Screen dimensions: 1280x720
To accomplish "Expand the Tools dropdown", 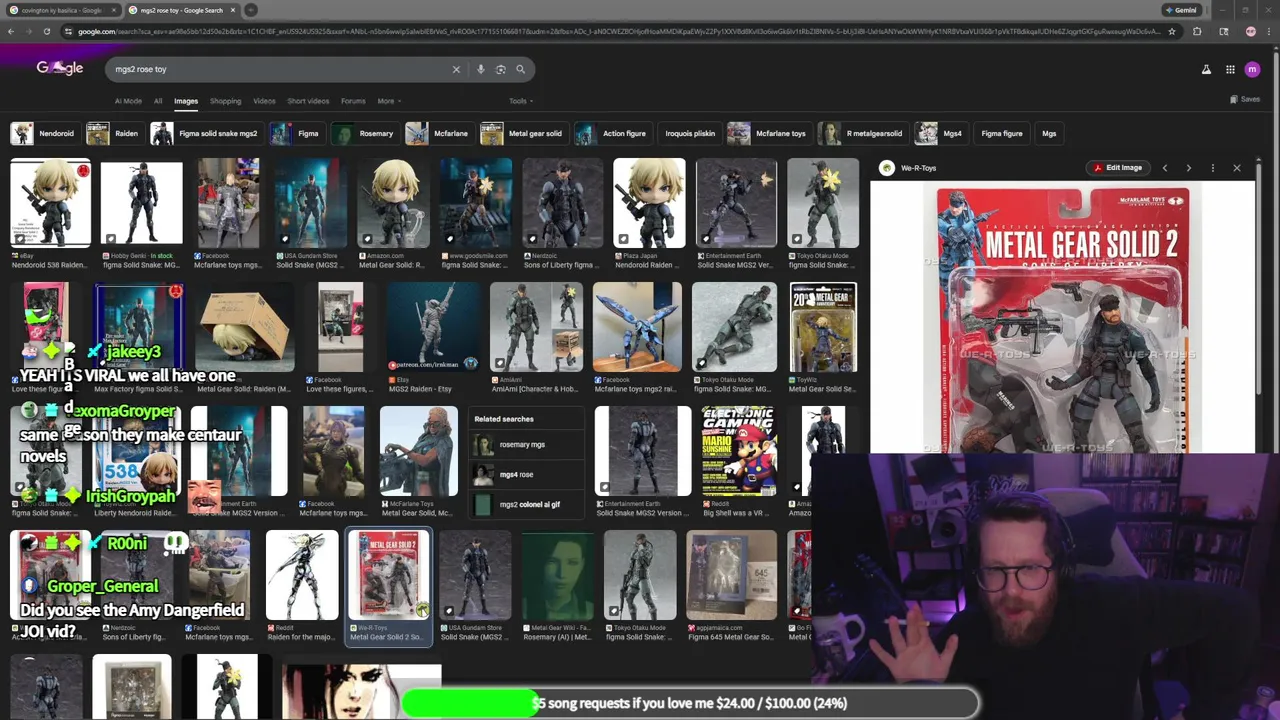I will tap(520, 101).
